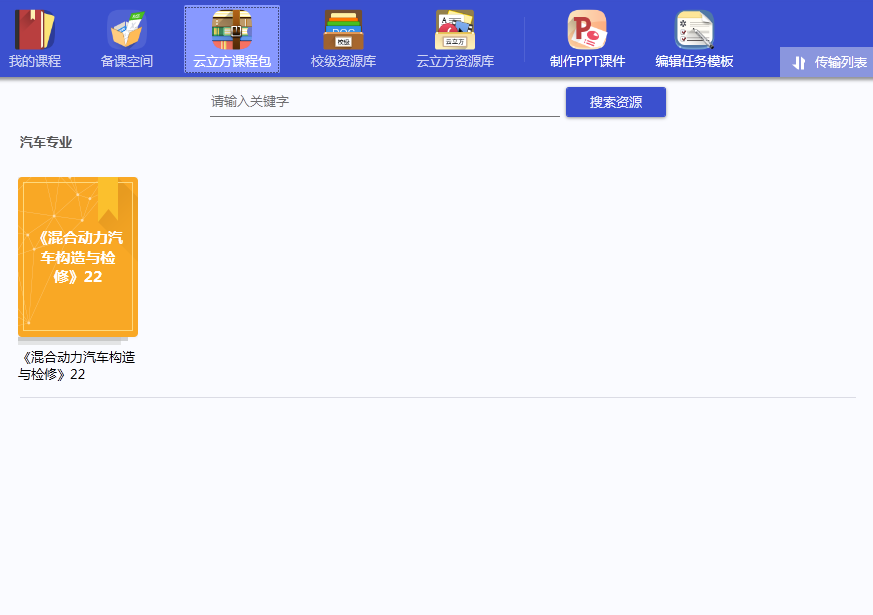Open the 编辑任务模板 checklist icon
The width and height of the screenshot is (873, 615).
coord(694,29)
